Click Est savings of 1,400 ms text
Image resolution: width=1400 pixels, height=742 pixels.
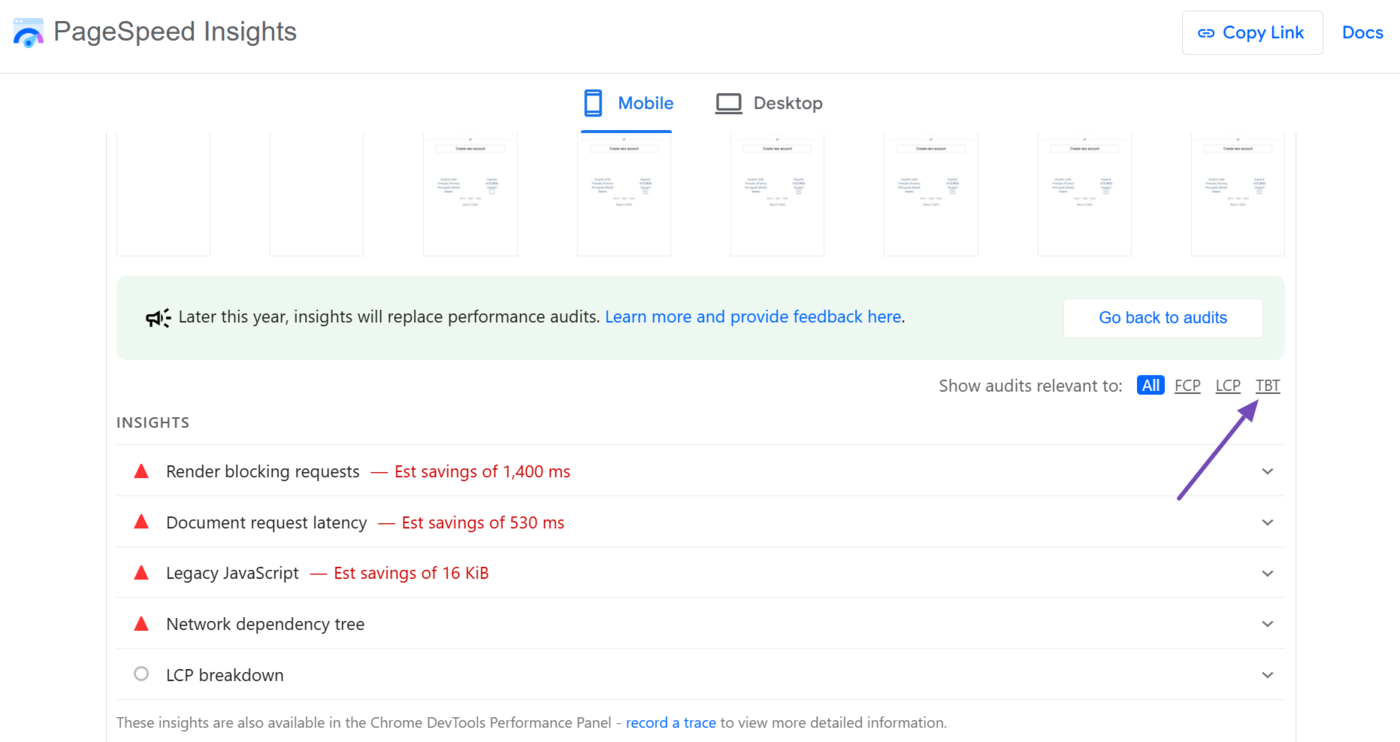[482, 472]
